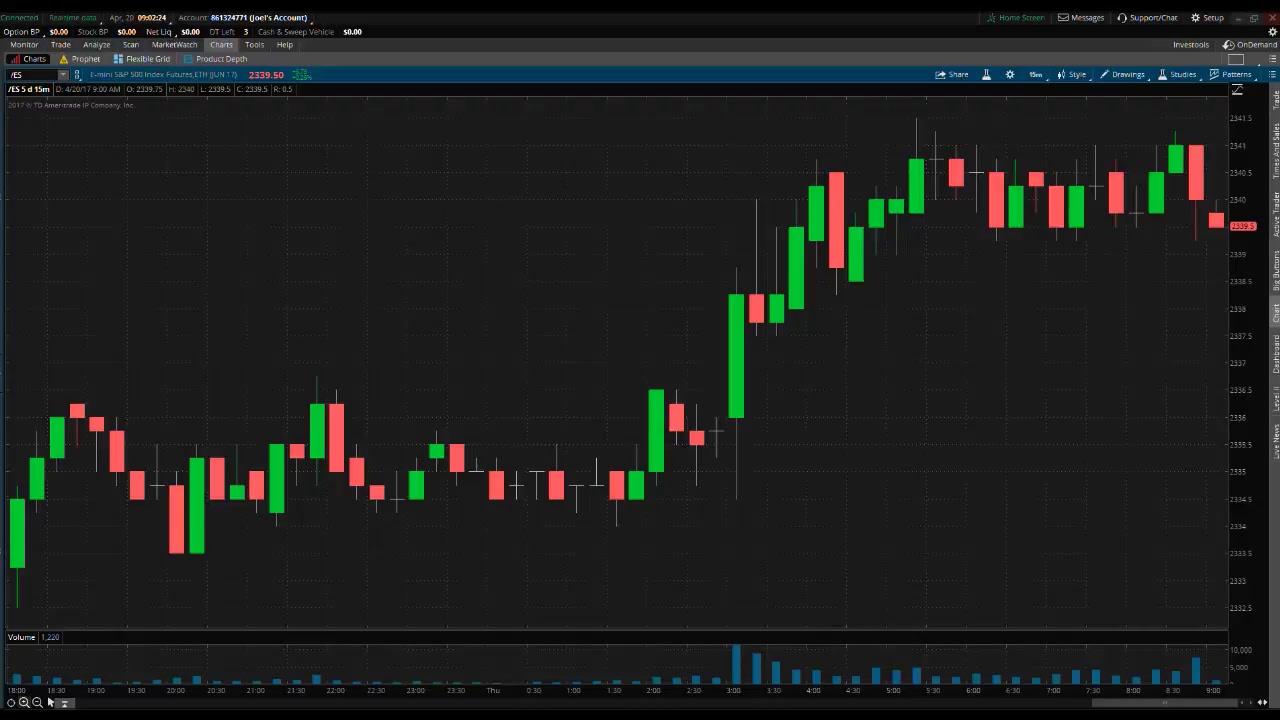The width and height of the screenshot is (1280, 720).
Task: Expand the /ES symbol dropdown arrow
Action: (x=63, y=75)
